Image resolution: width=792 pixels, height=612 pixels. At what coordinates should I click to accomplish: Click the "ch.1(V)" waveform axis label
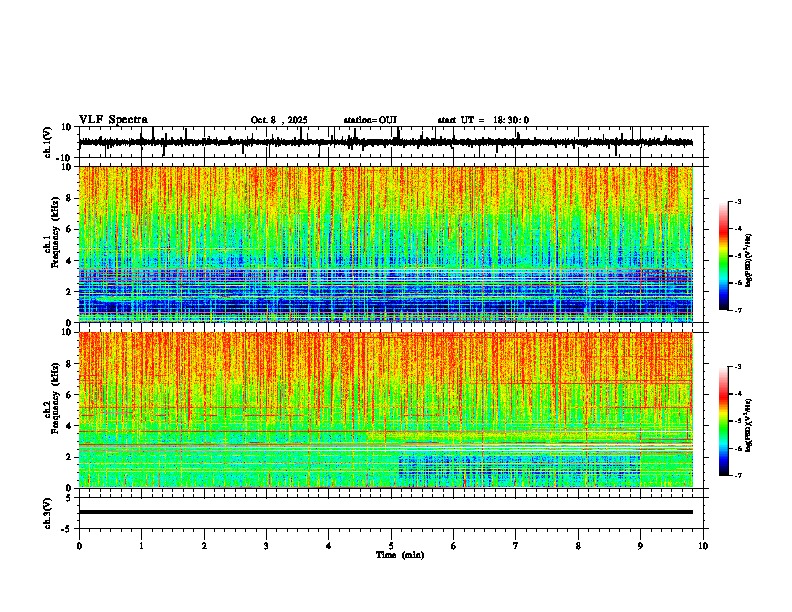pyautogui.click(x=48, y=142)
